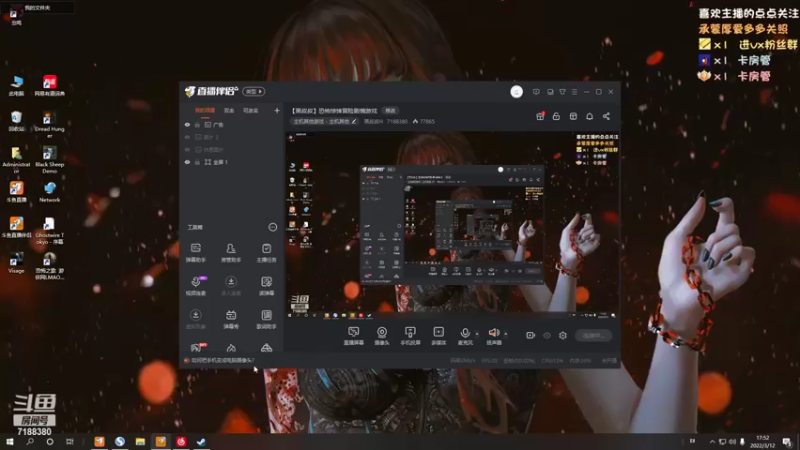The image size is (800, 450).
Task: Open the 歌词助手 tool
Action: click(x=266, y=319)
